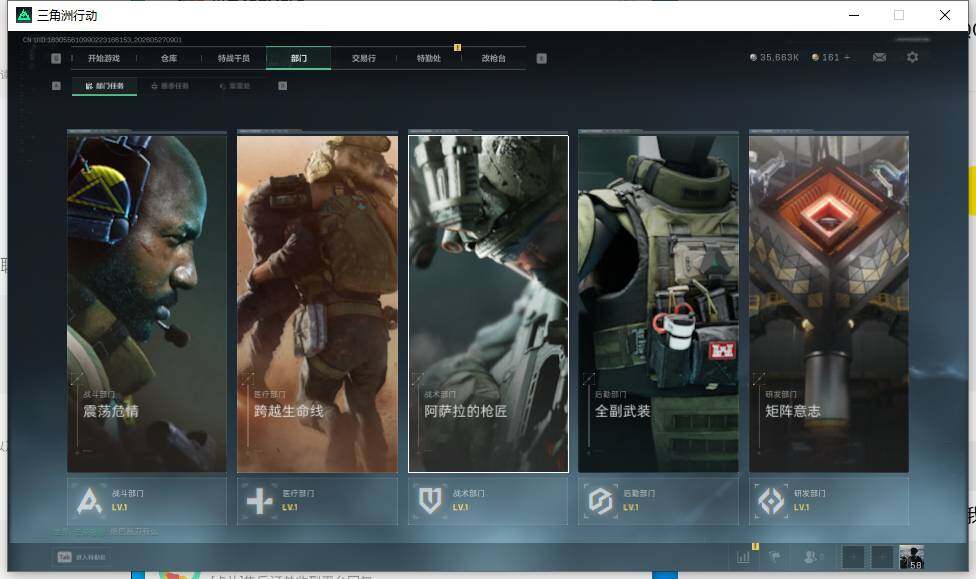Open the 全副武装 mission card

(x=659, y=304)
